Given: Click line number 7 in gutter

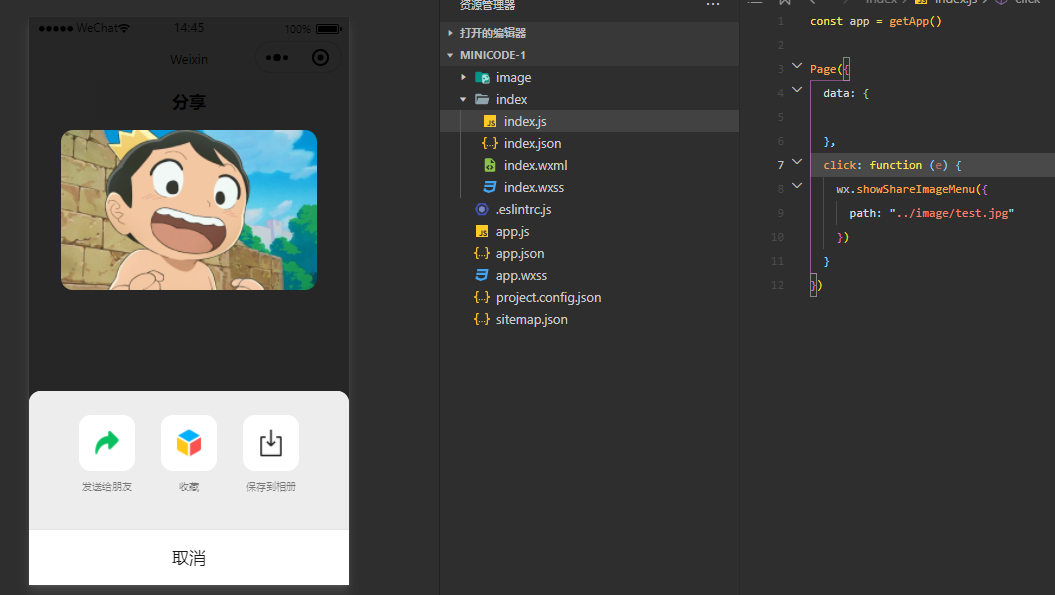Looking at the screenshot, I should [780, 165].
